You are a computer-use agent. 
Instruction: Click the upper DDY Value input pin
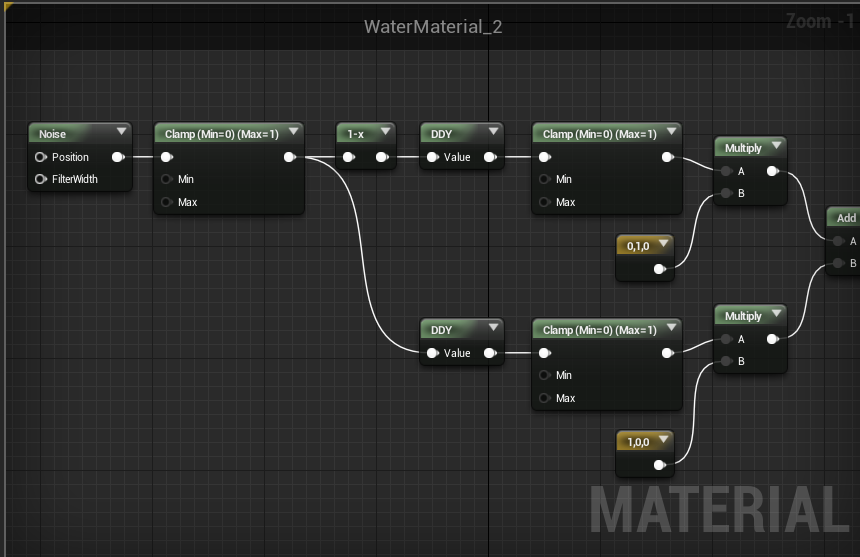point(433,157)
